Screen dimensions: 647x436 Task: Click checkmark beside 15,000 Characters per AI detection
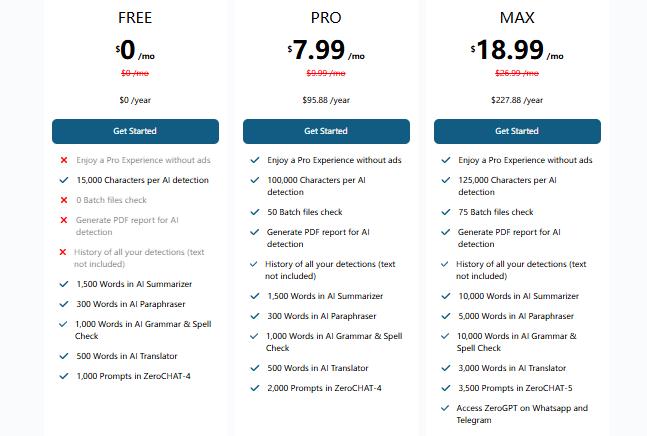click(x=64, y=180)
